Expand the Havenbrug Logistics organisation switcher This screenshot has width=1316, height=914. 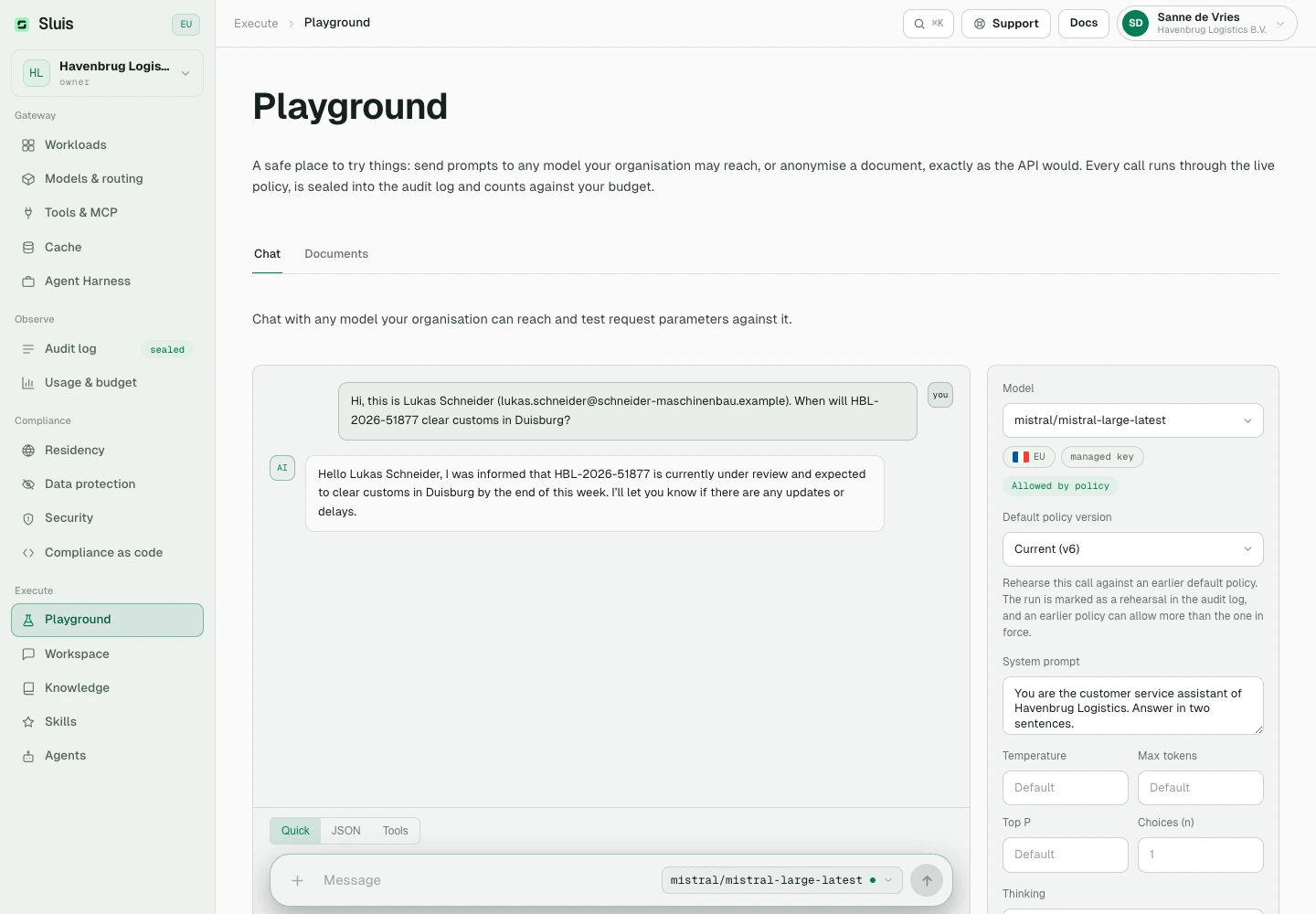tap(107, 73)
